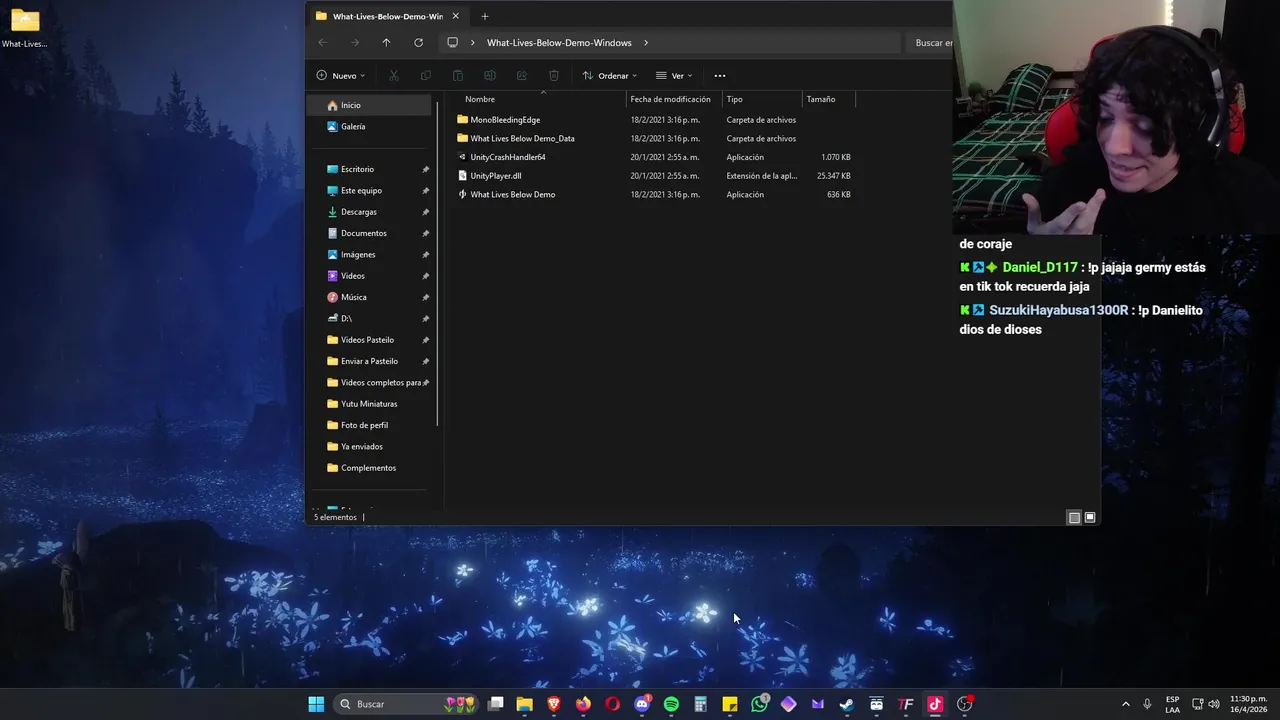1280x720 pixels.
Task: Open the Ver view dropdown
Action: (674, 76)
